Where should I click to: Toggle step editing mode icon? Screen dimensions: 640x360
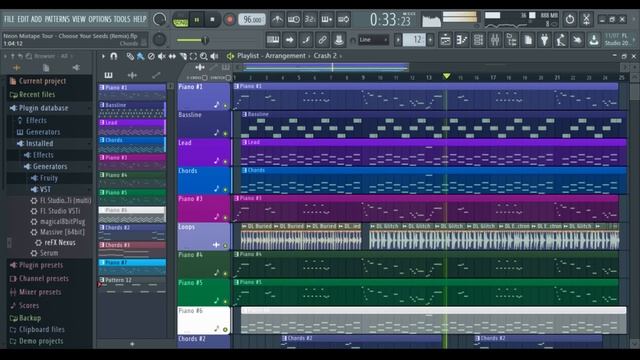(306, 40)
